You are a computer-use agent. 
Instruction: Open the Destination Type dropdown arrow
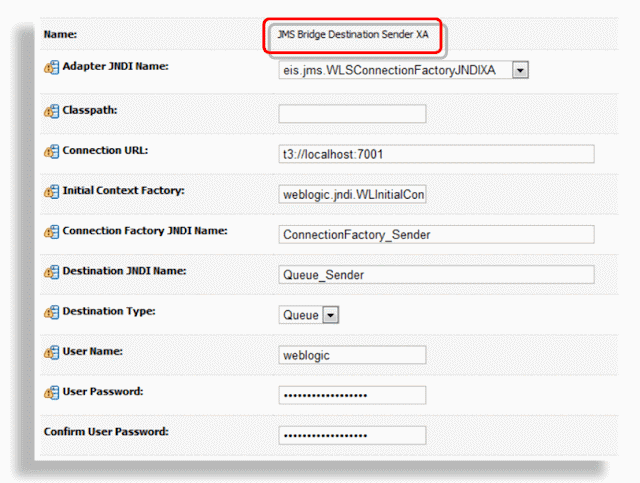click(331, 315)
